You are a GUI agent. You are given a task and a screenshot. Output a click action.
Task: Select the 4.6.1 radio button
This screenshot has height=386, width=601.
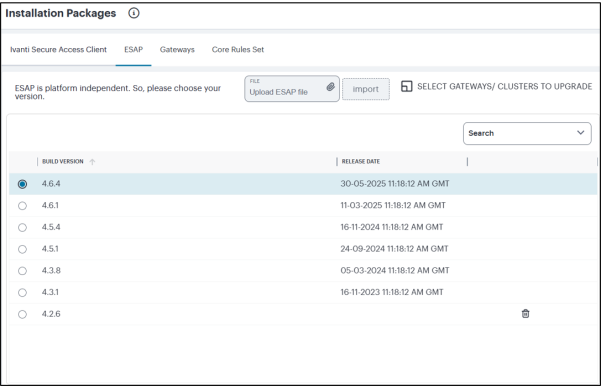[x=22, y=206]
